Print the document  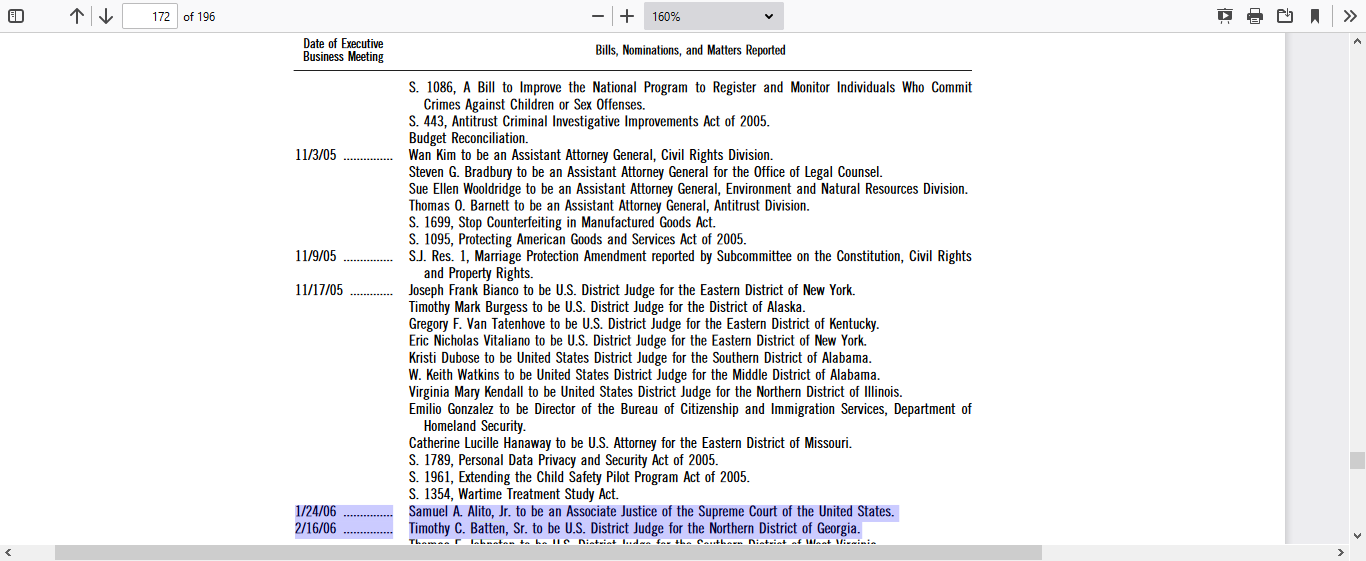coord(1255,16)
